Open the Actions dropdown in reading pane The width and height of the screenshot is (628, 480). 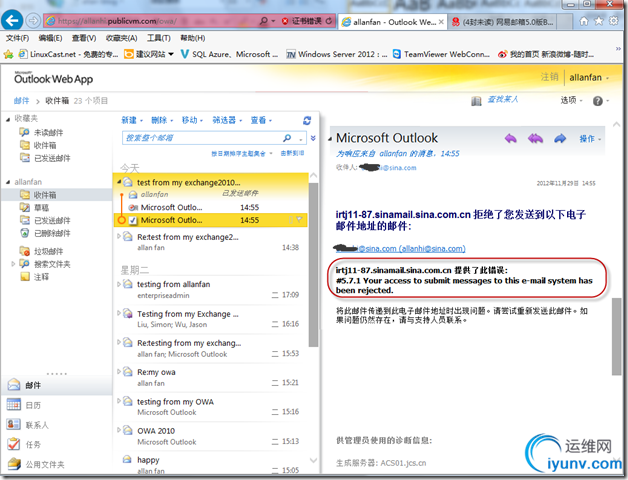pyautogui.click(x=590, y=139)
